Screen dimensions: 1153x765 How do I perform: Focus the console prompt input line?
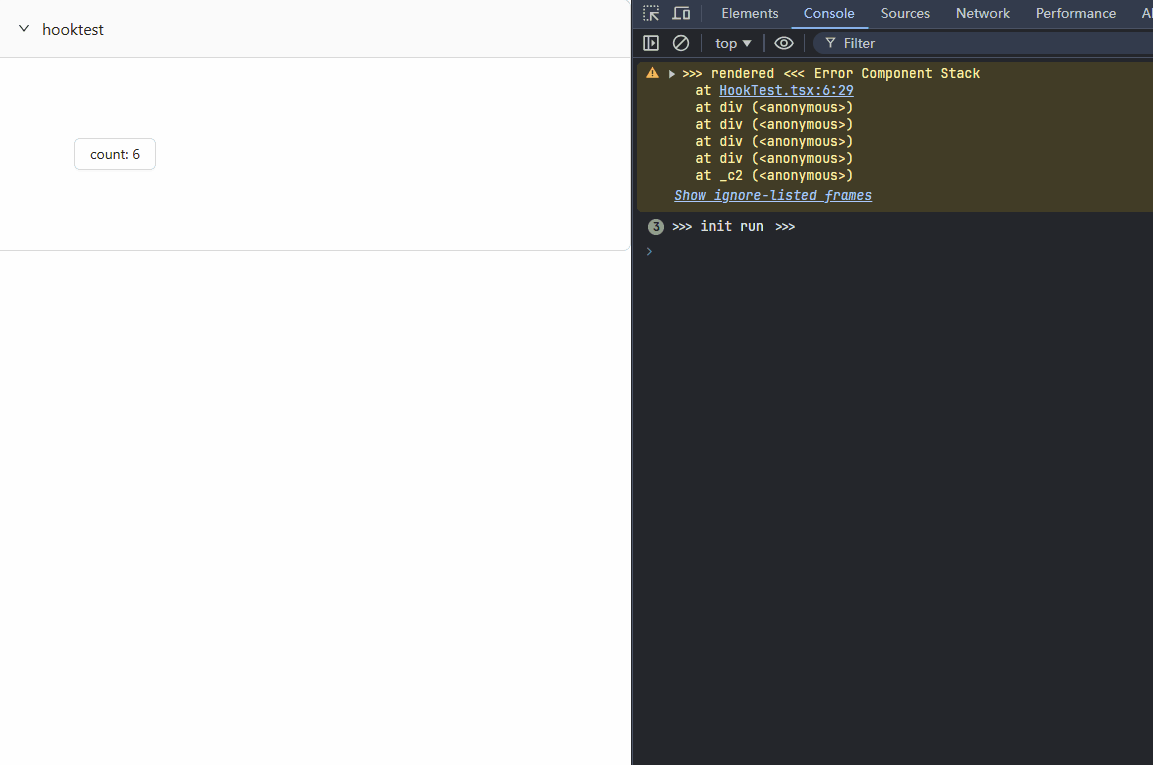point(890,251)
